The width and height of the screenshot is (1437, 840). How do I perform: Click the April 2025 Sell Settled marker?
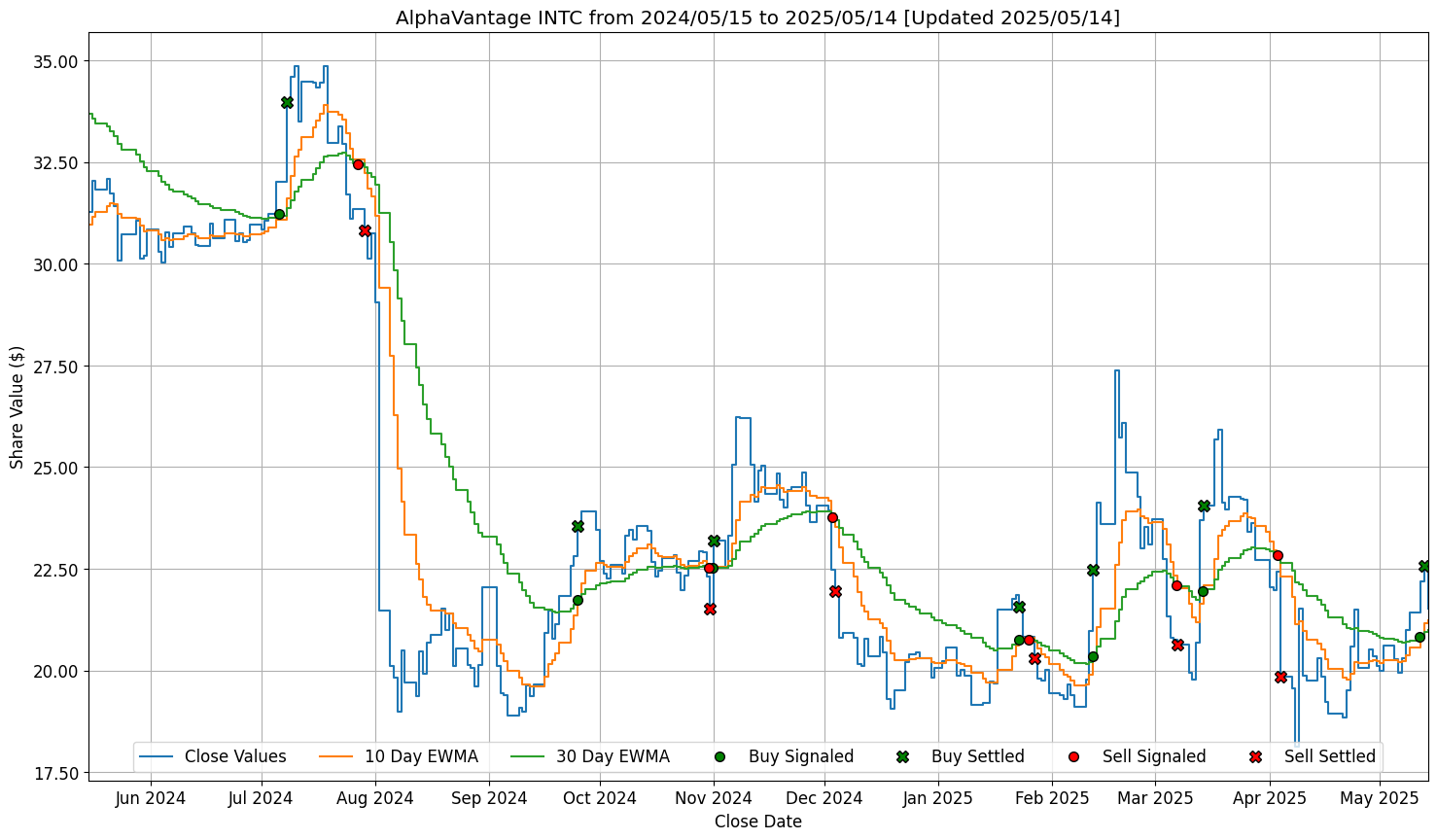coord(1280,677)
